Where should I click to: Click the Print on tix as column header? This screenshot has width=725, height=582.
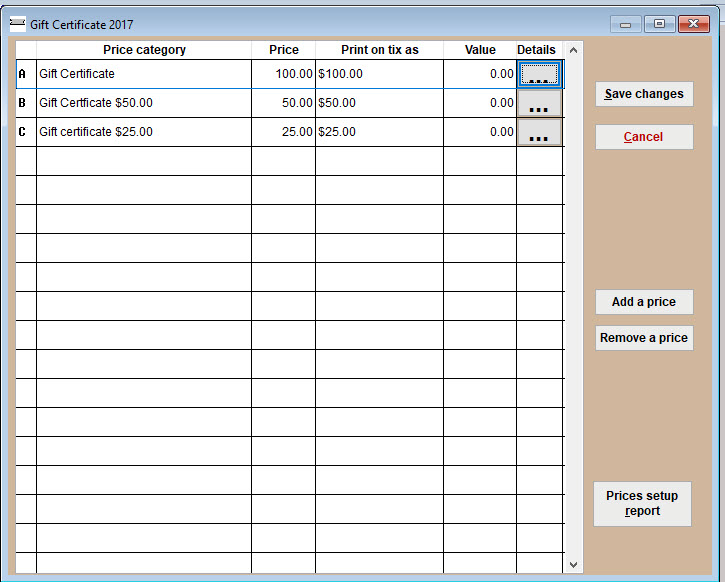tap(379, 50)
